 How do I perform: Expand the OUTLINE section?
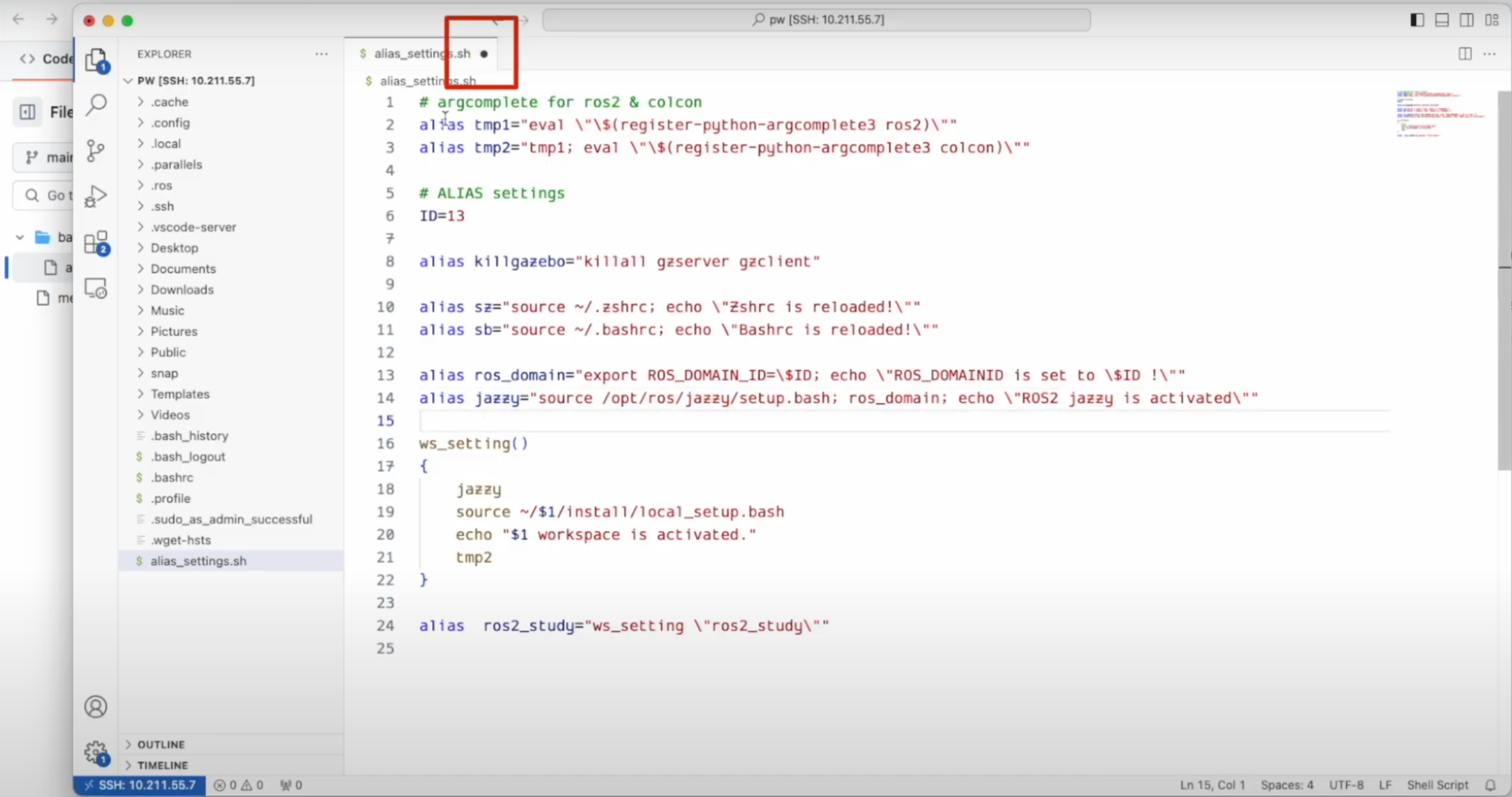[x=161, y=744]
